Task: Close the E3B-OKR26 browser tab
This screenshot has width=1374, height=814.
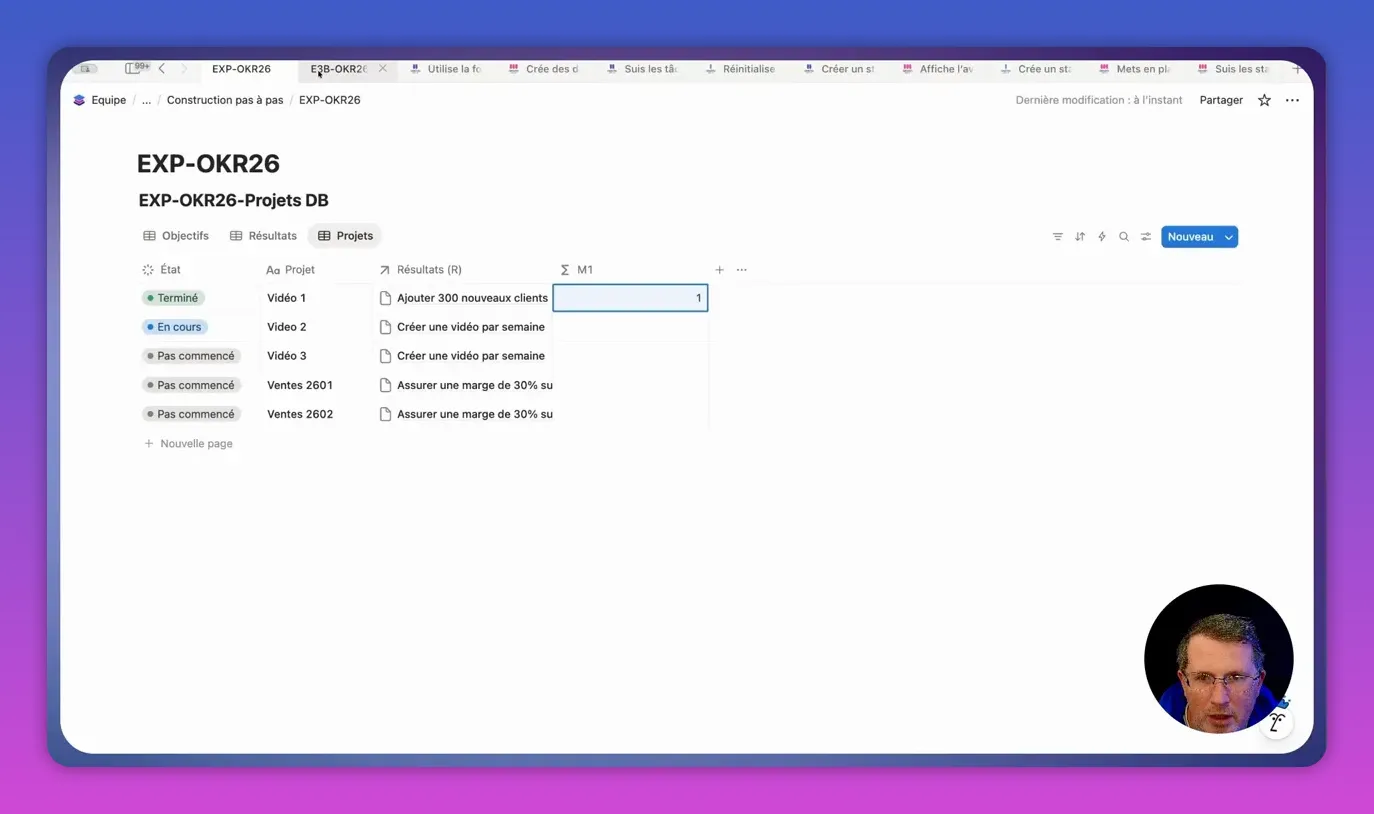Action: point(383,69)
